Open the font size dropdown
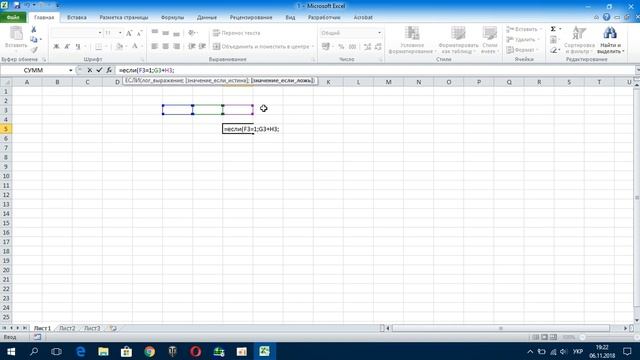Viewport: 640px width, 360px height. point(120,33)
